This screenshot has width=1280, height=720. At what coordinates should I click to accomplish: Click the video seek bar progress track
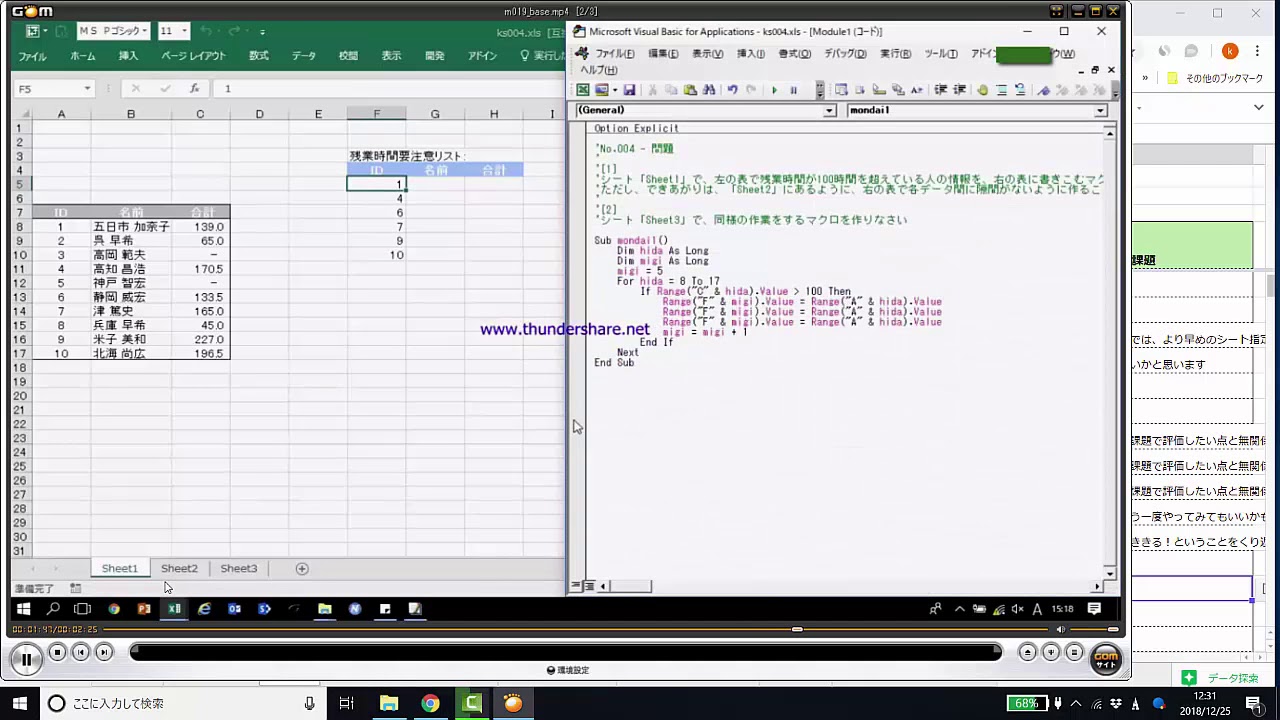point(565,653)
